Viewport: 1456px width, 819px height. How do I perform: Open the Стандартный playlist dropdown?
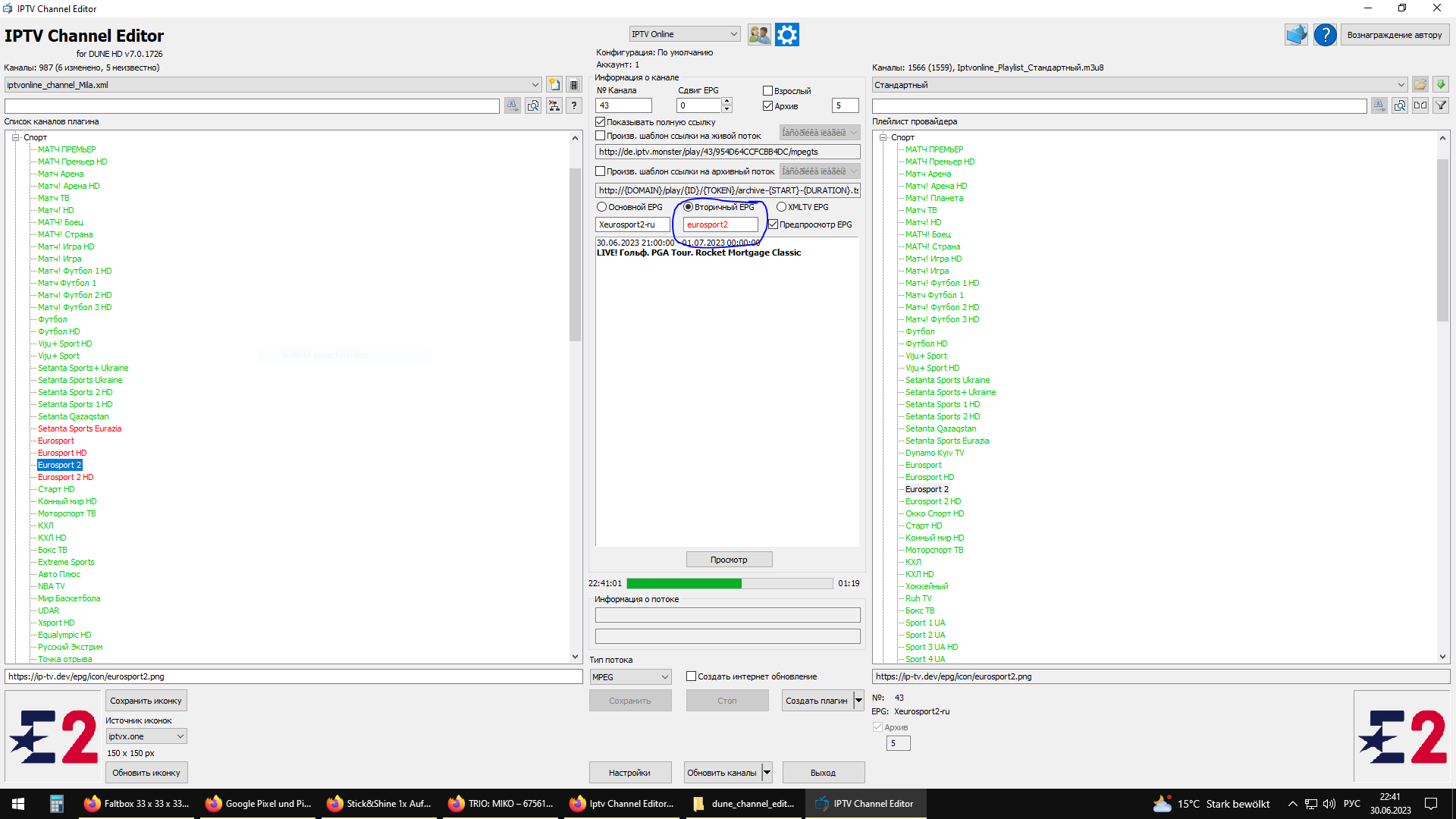(1140, 85)
